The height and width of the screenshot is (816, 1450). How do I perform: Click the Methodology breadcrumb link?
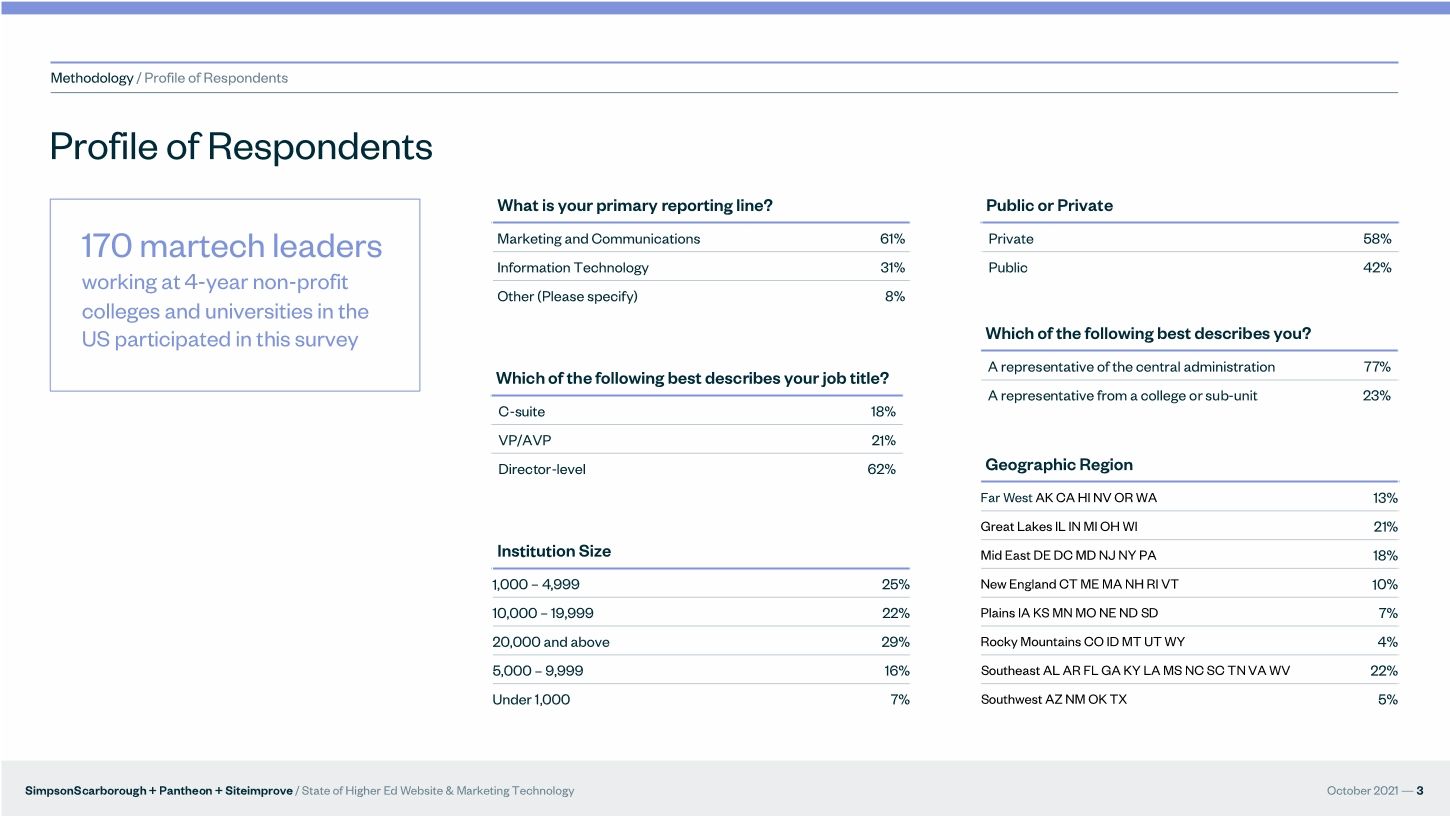click(91, 77)
